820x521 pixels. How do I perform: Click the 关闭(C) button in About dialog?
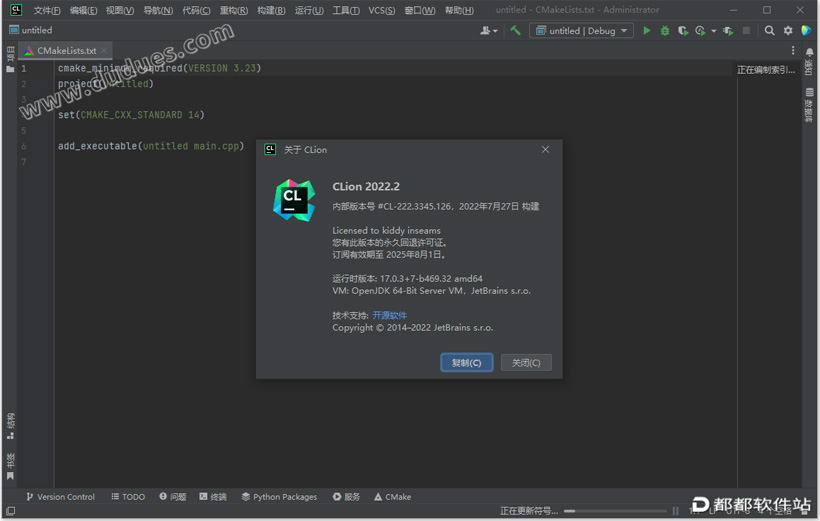(526, 363)
